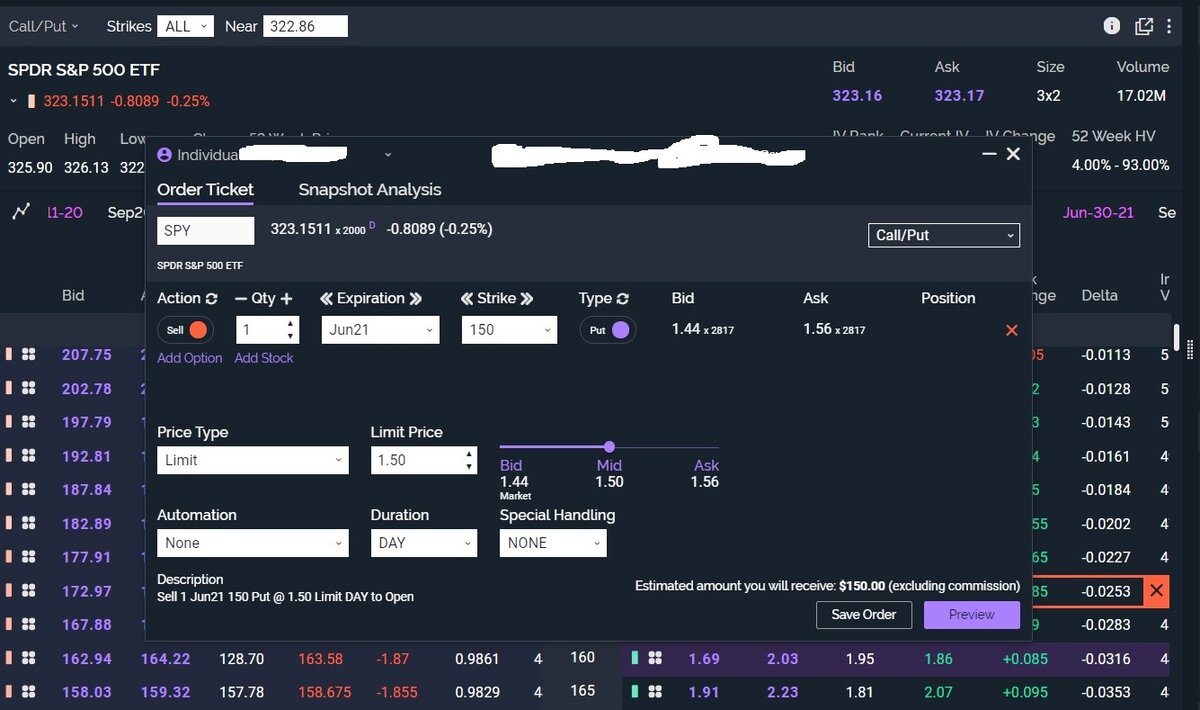1200x710 pixels.
Task: Open the Price Type Limit dropdown
Action: 253,460
